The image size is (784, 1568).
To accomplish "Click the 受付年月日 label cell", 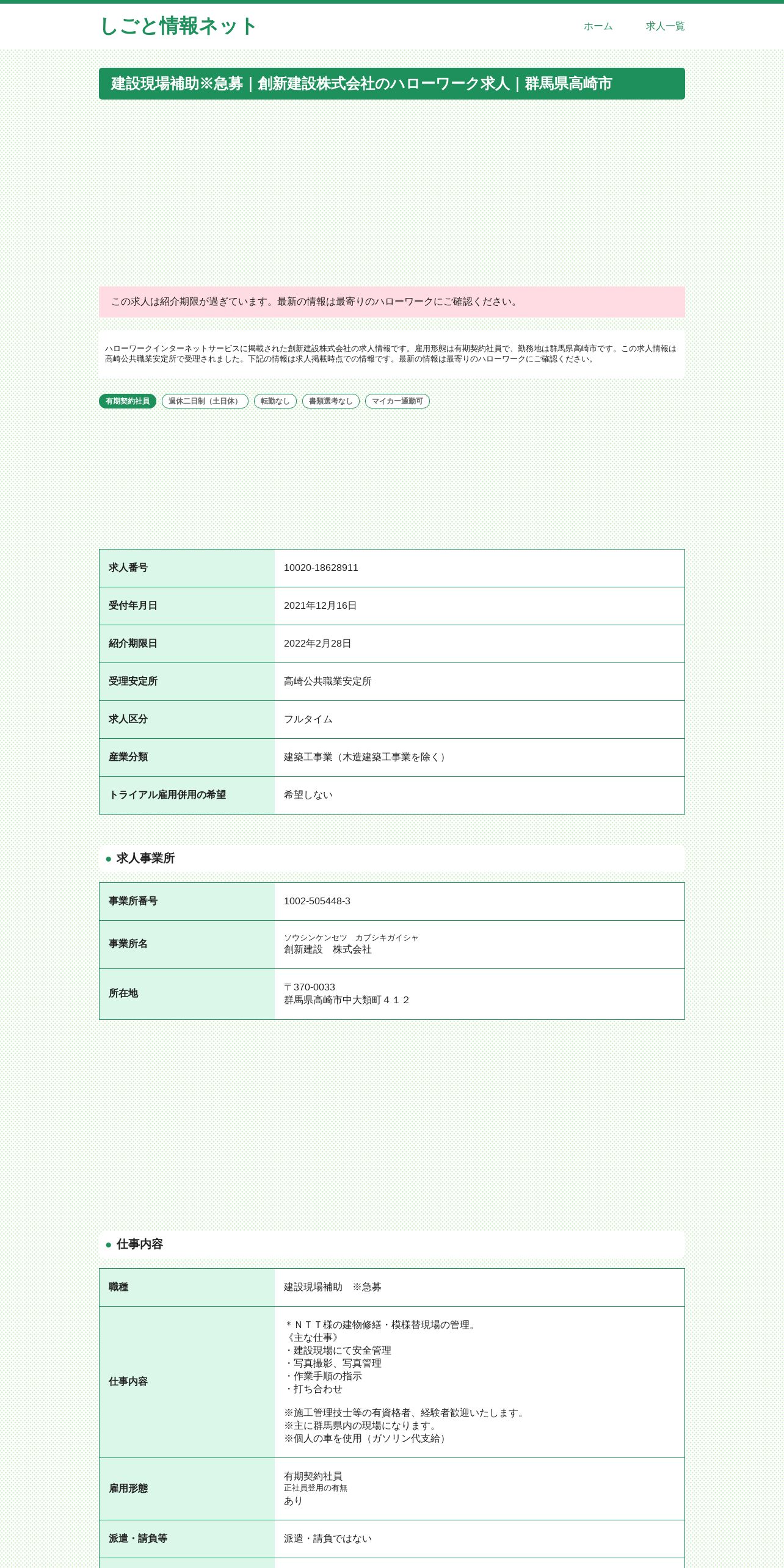I will (x=187, y=606).
